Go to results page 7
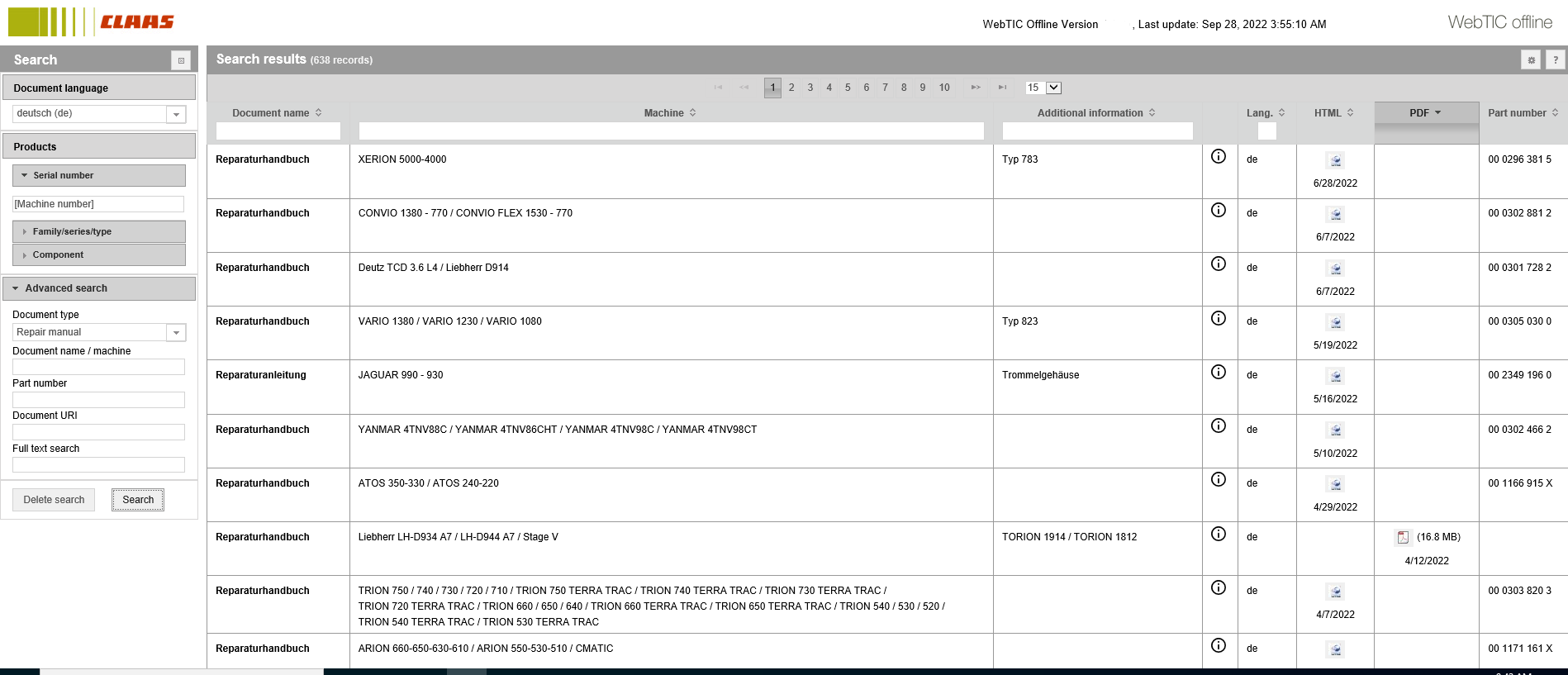The image size is (1568, 675). [885, 88]
